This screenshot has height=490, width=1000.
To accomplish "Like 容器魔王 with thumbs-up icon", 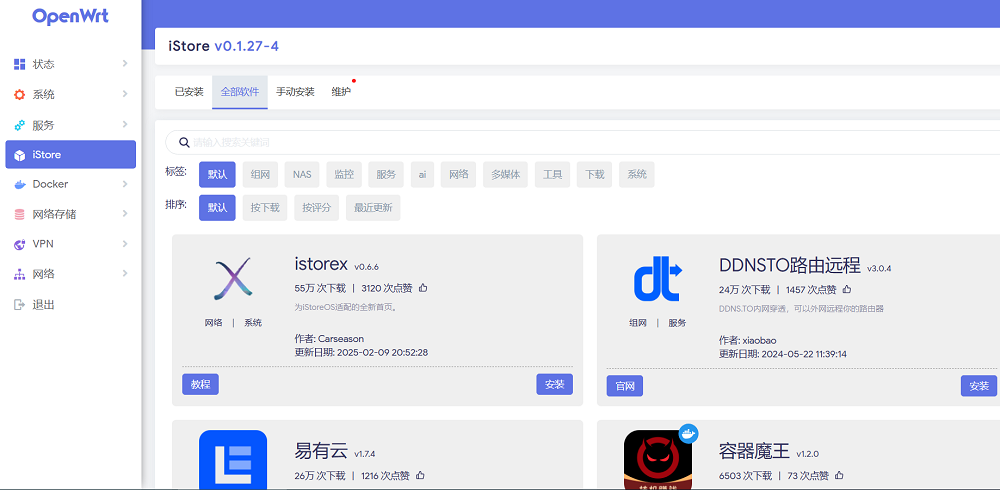I will tap(839, 475).
